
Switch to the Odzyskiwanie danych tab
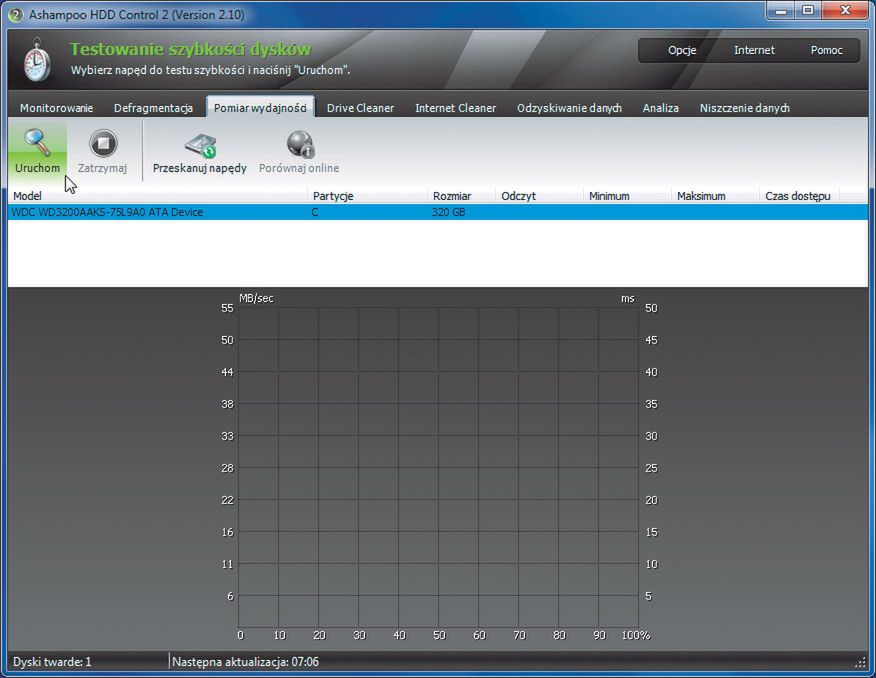(x=569, y=108)
